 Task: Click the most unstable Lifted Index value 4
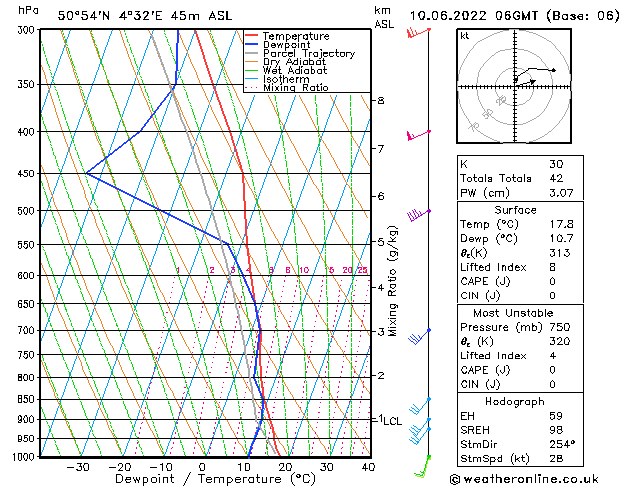pos(553,356)
